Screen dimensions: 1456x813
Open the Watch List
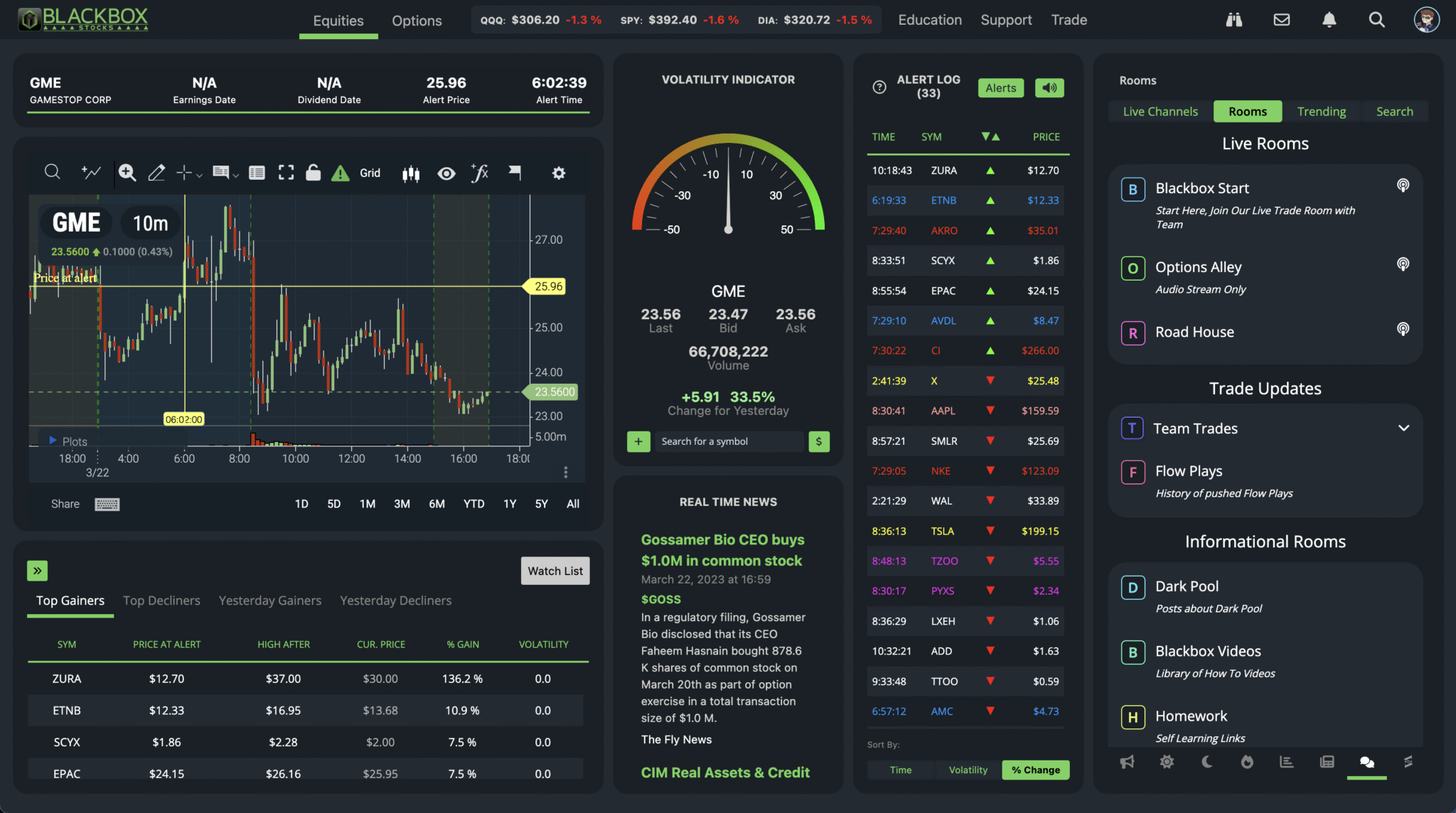click(x=555, y=571)
